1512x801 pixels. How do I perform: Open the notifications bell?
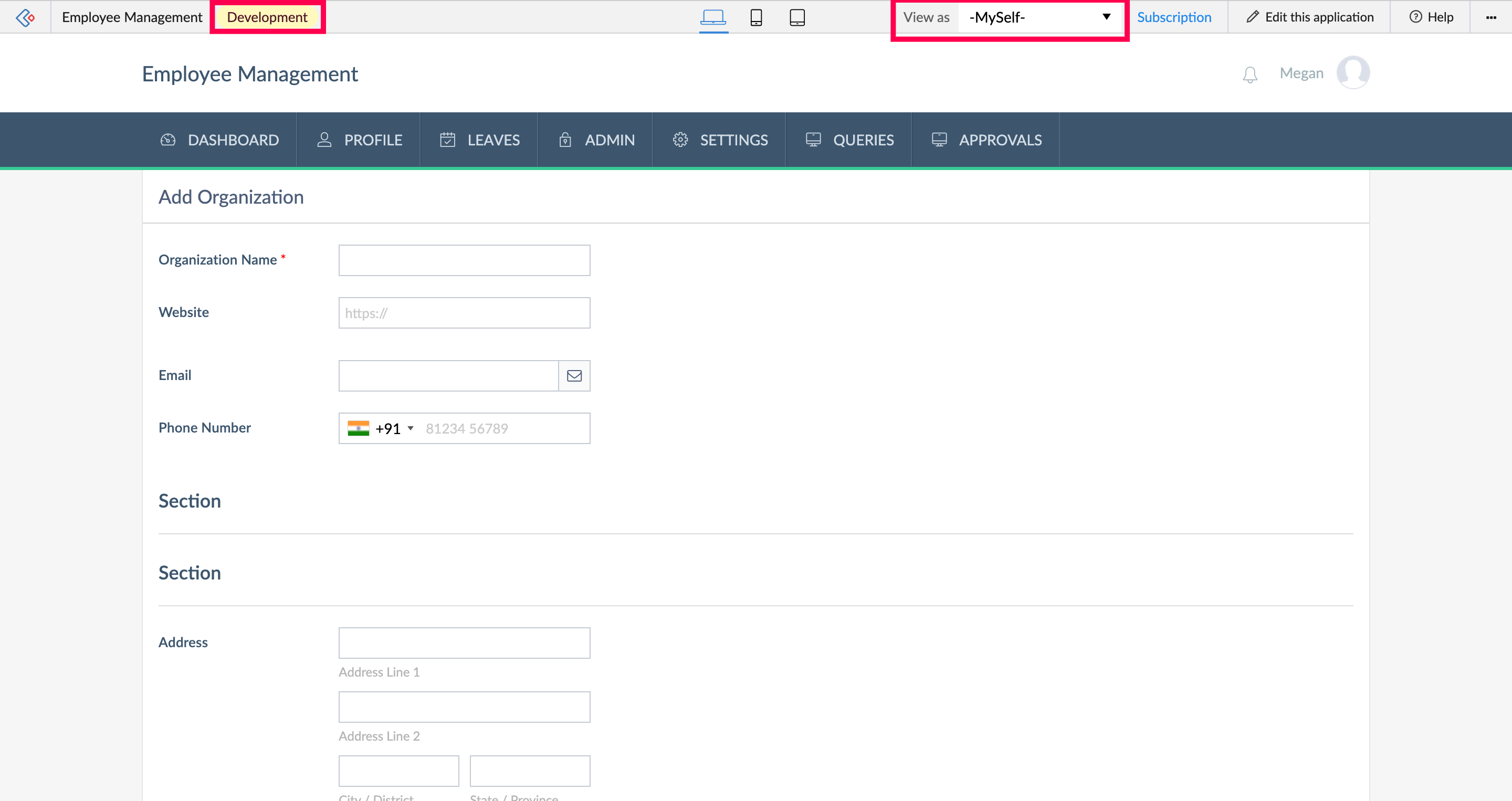point(1249,74)
